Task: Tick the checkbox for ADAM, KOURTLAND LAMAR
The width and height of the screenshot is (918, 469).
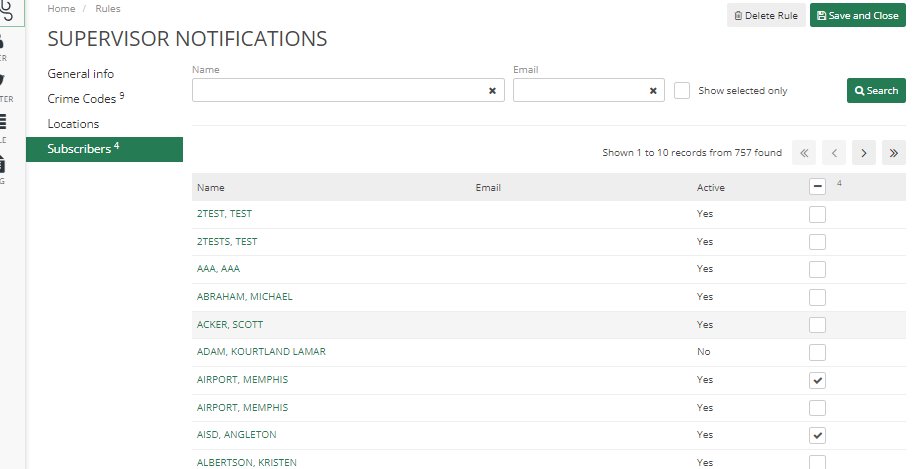Action: click(817, 352)
